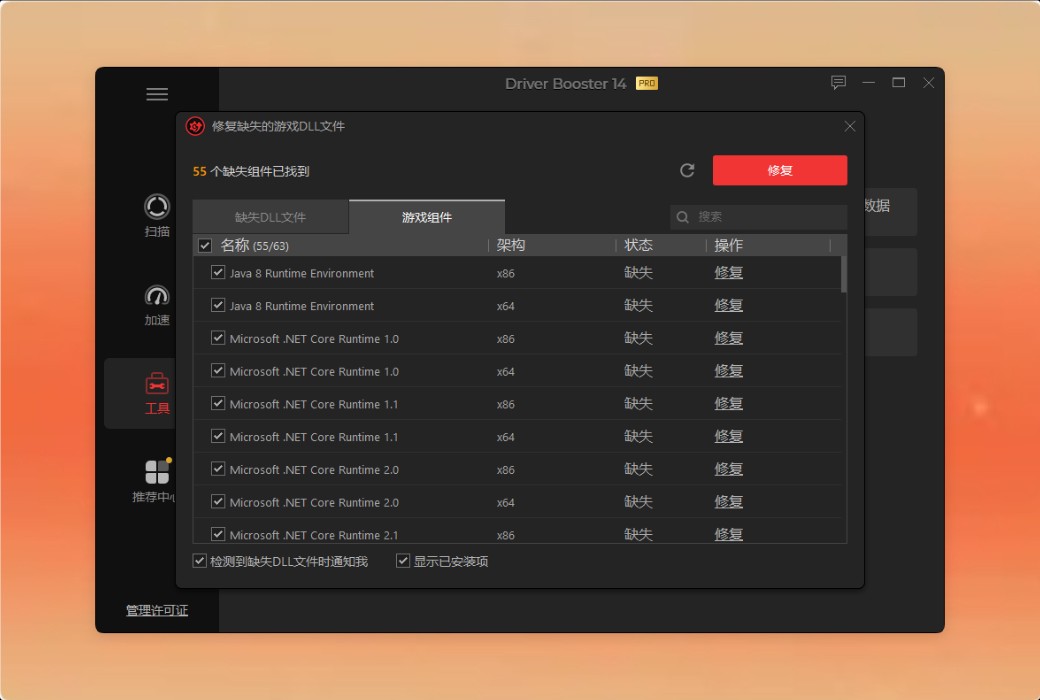Open the 管理许可证 link
This screenshot has width=1040, height=700.
pos(157,610)
